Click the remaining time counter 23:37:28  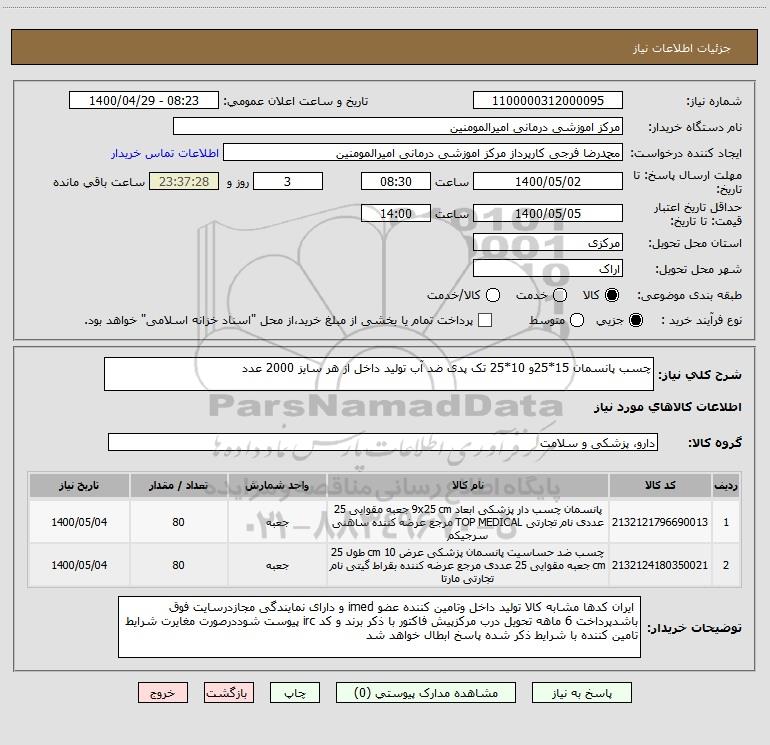(x=184, y=181)
